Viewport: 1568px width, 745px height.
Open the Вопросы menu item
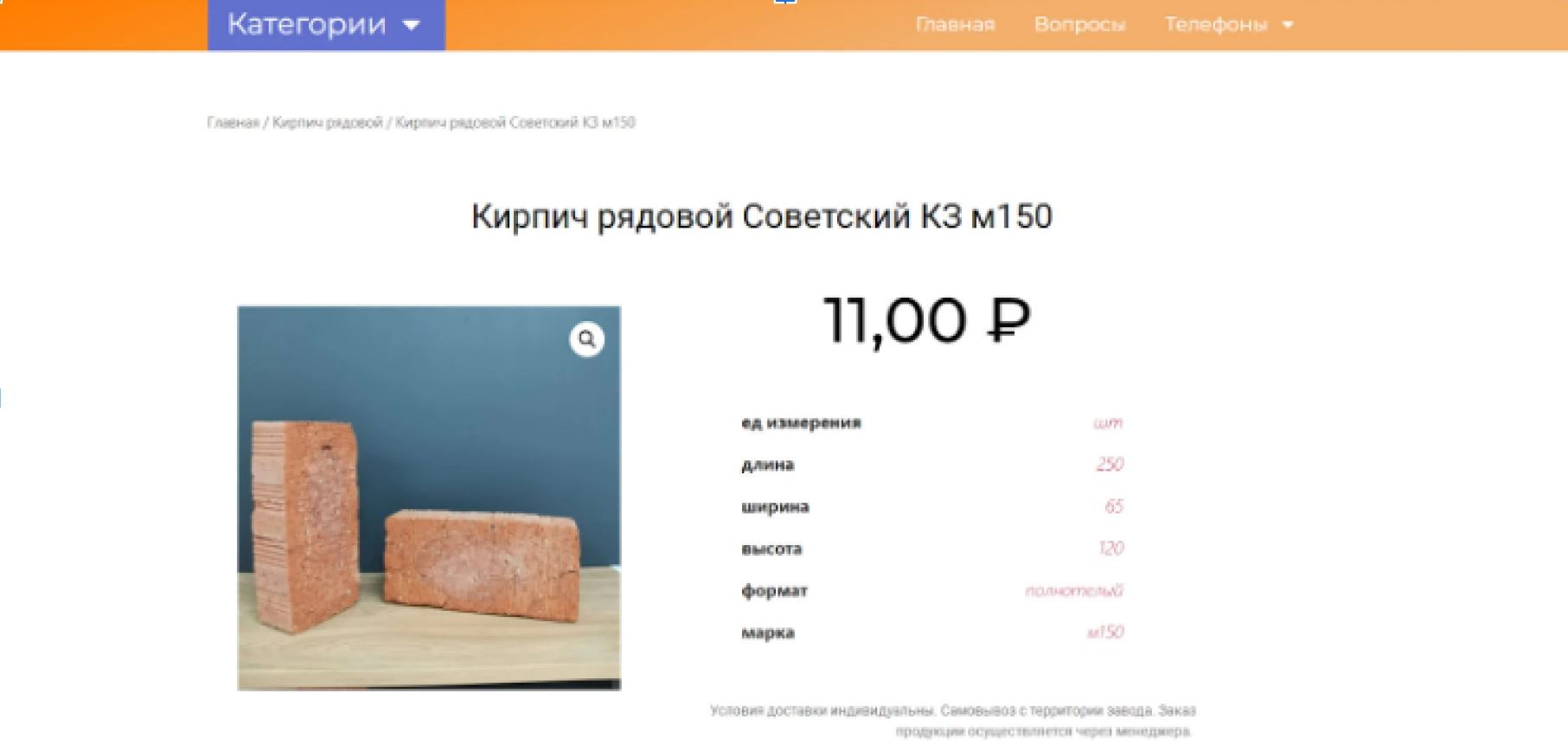click(1079, 25)
